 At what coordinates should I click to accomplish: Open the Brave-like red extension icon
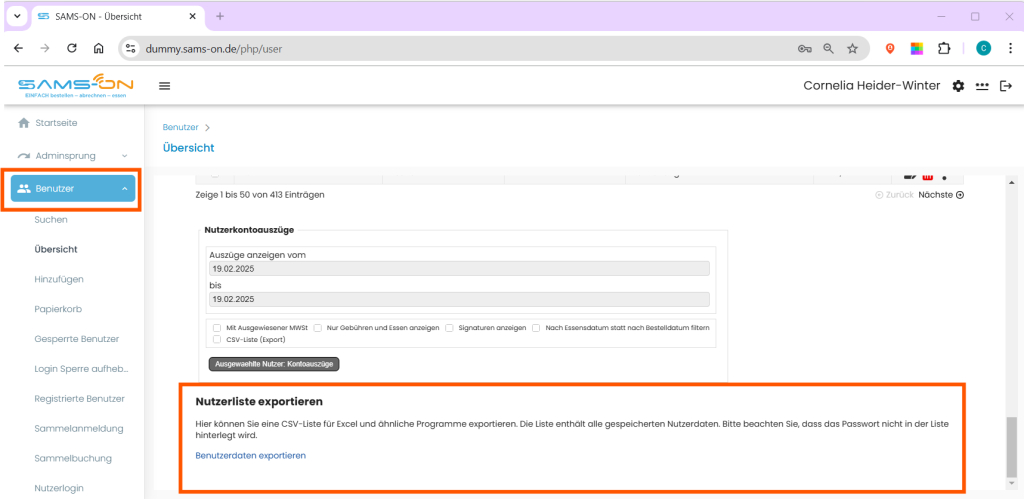(889, 48)
